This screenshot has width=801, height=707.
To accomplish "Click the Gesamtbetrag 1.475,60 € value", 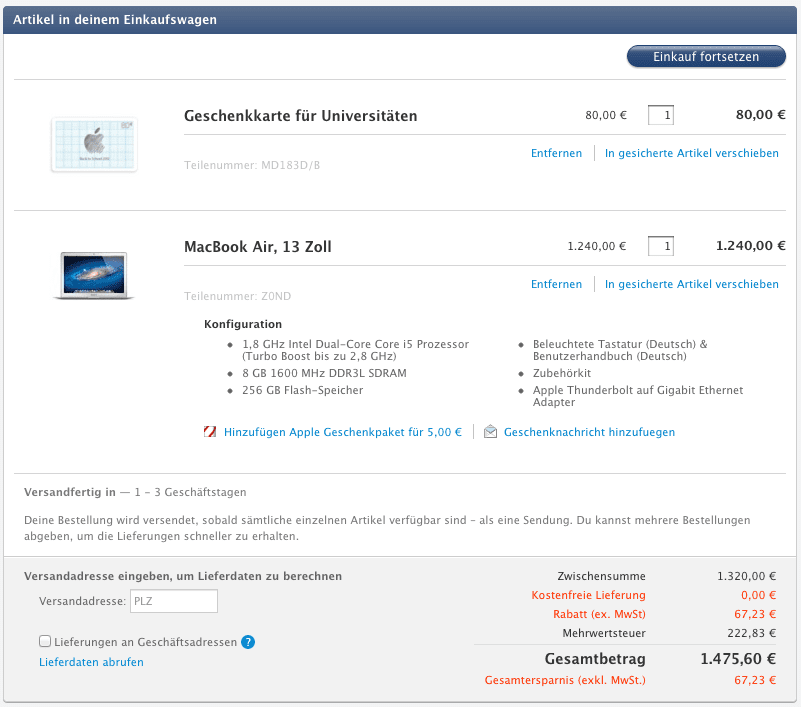I will [x=738, y=659].
